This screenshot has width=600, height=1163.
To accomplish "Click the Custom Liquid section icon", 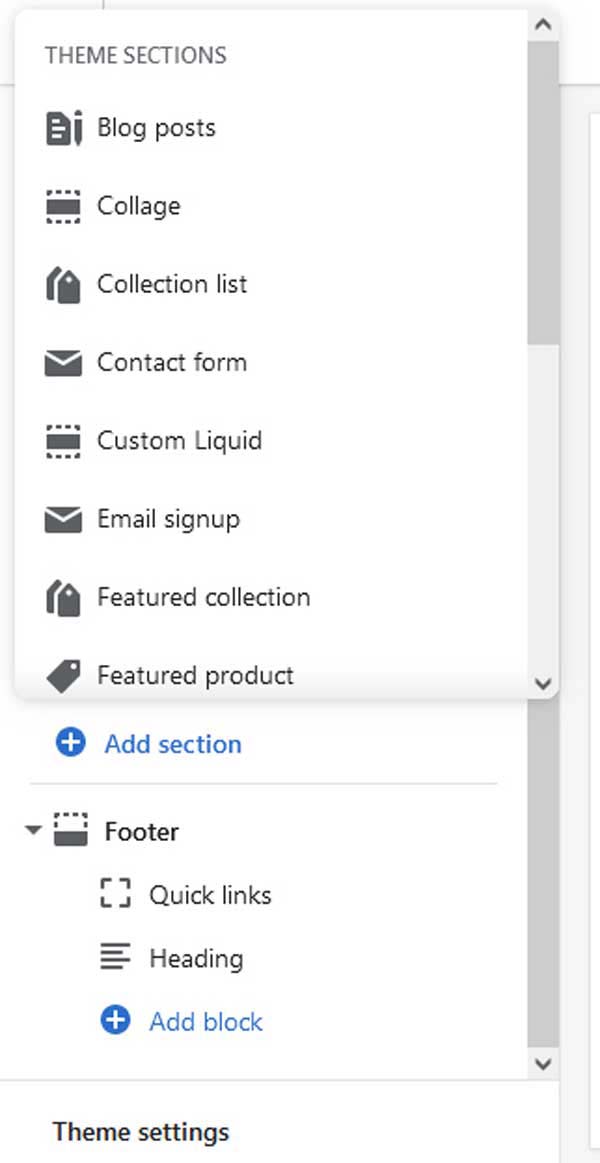I will click(x=63, y=441).
